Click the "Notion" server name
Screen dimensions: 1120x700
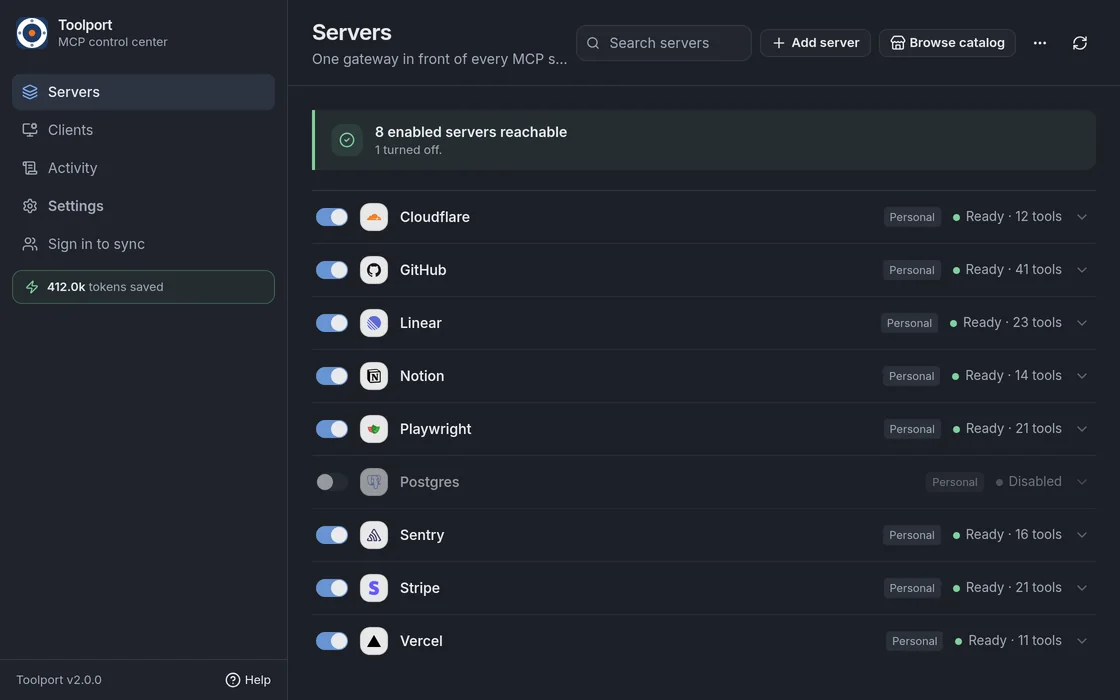(422, 376)
